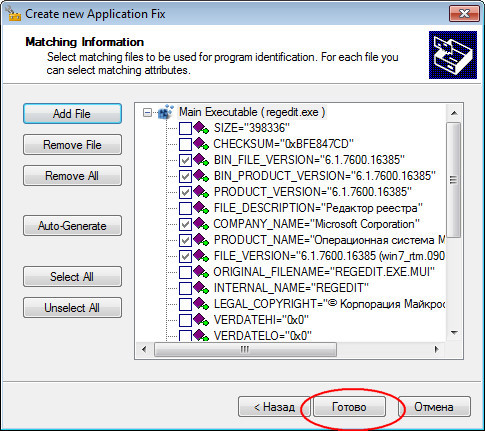Check the VERDATEHI checkbox
This screenshot has width=485, height=431.
[185, 320]
